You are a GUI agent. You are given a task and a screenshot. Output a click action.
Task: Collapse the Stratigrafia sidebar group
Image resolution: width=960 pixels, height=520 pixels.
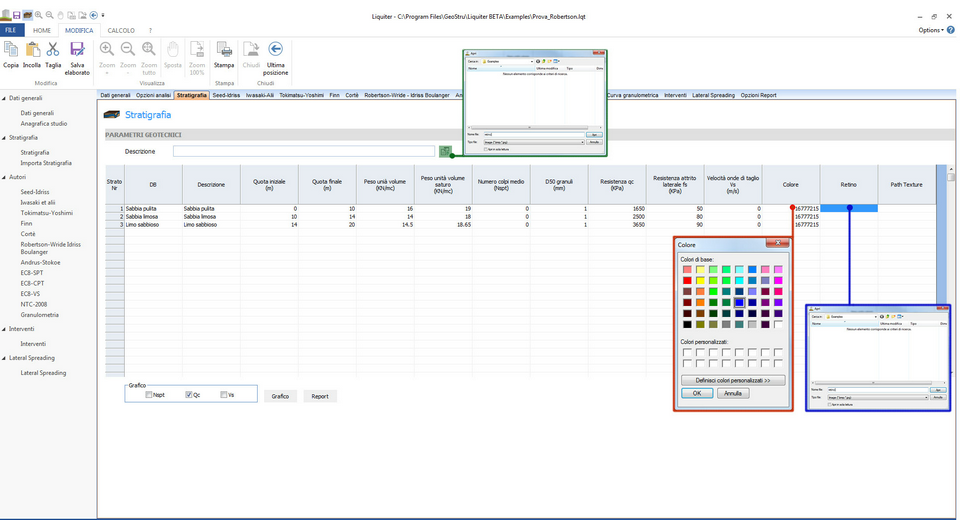click(4, 138)
